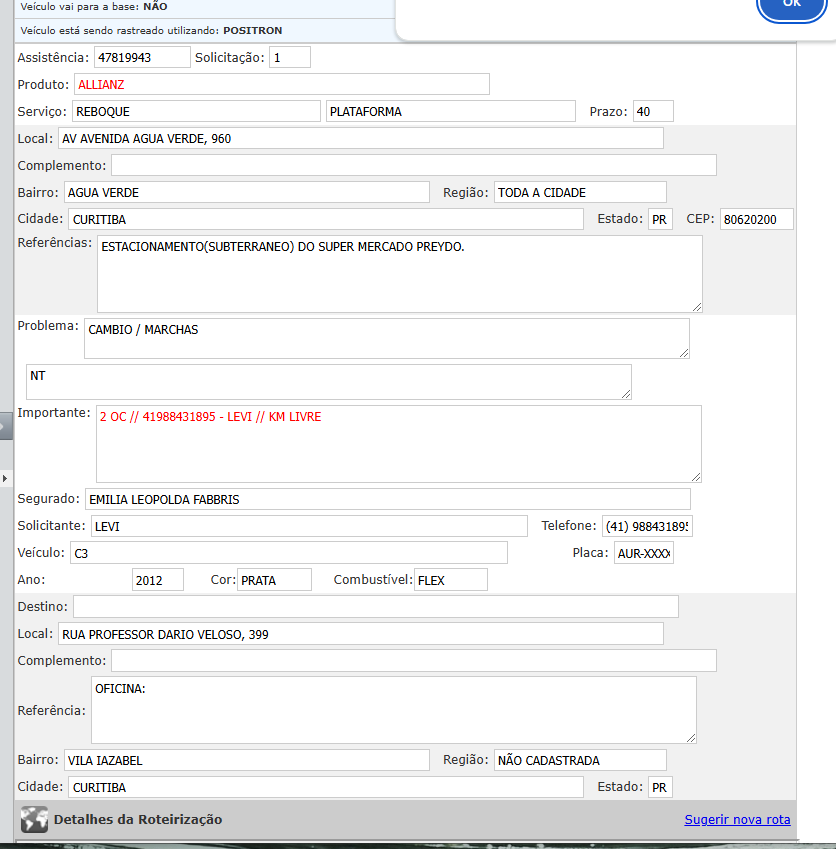
Task: Click the Importante text area with red text
Action: tap(399, 444)
